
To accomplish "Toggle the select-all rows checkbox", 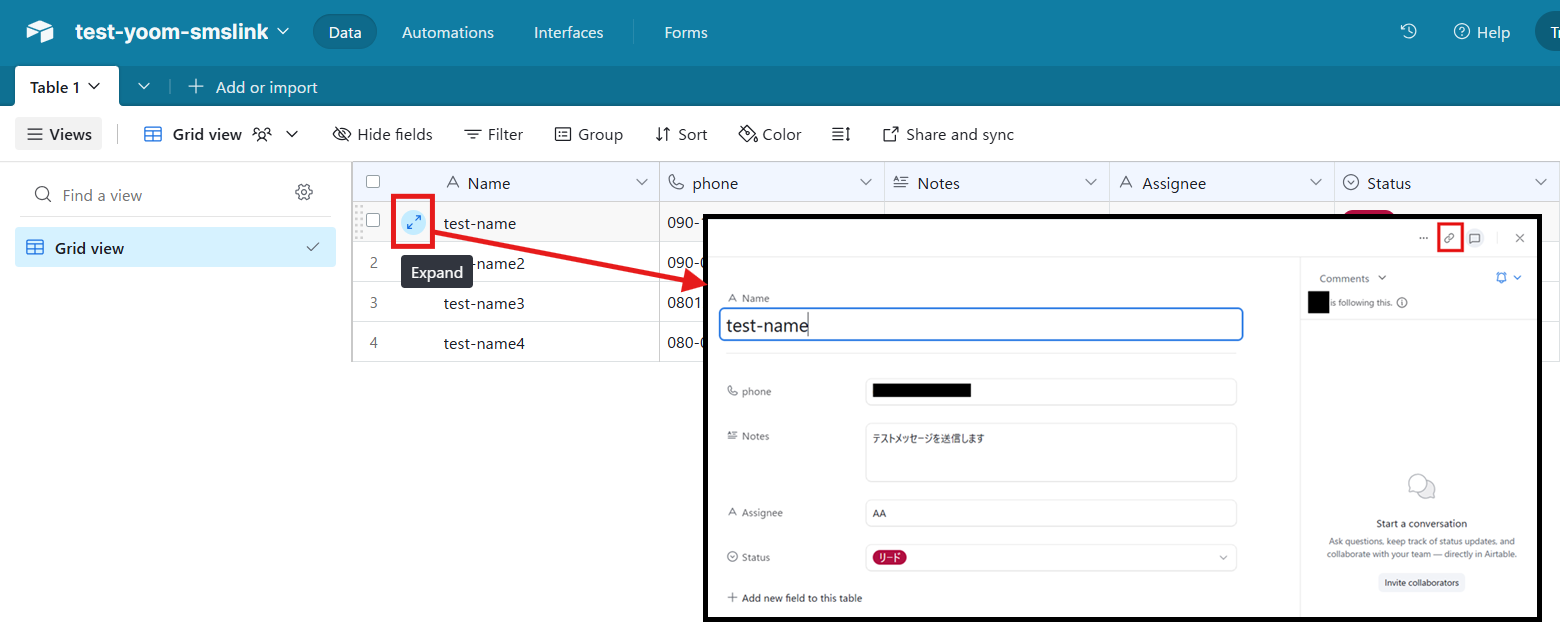I will 373,182.
